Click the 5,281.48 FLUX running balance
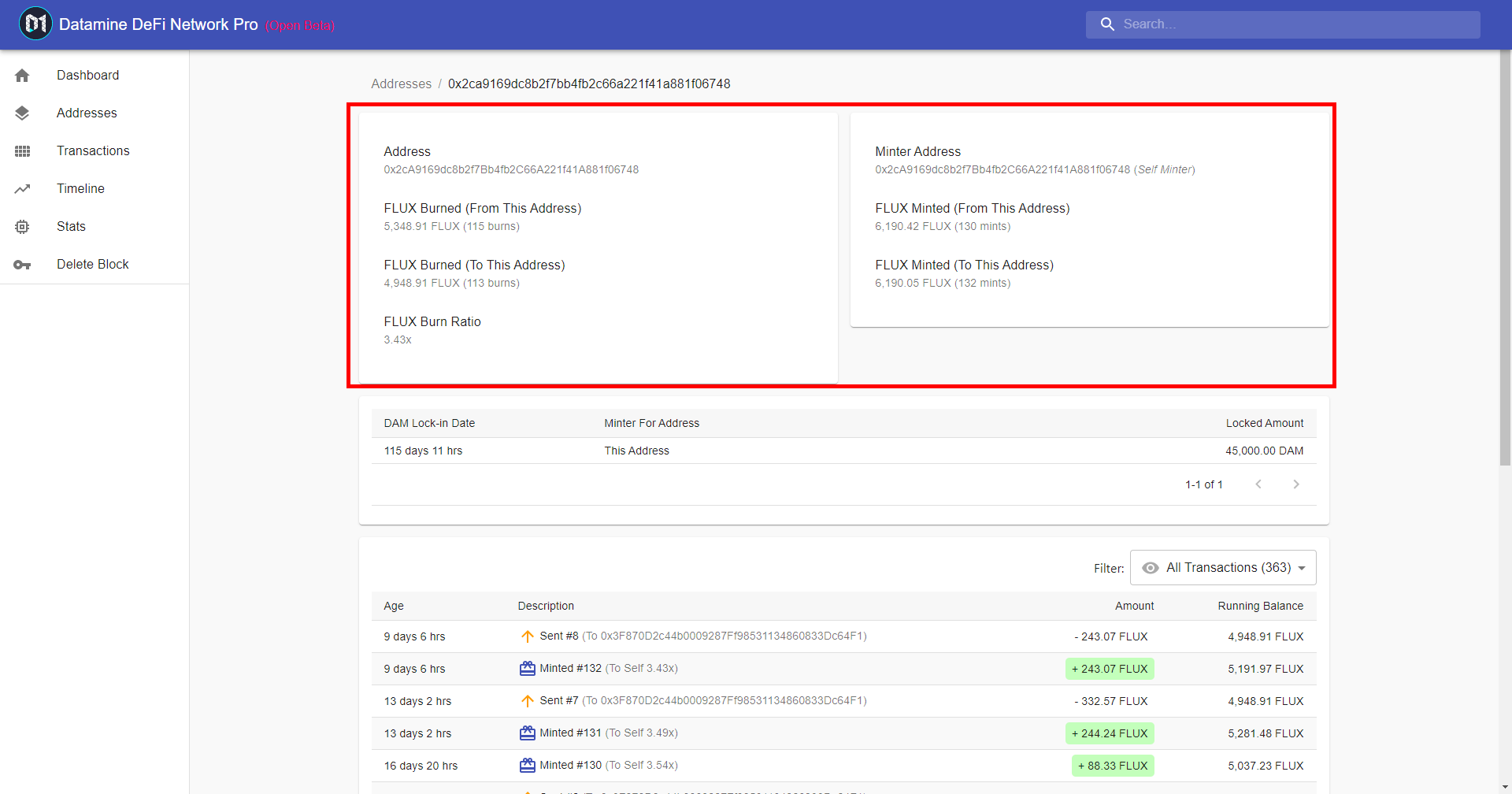 (1266, 734)
